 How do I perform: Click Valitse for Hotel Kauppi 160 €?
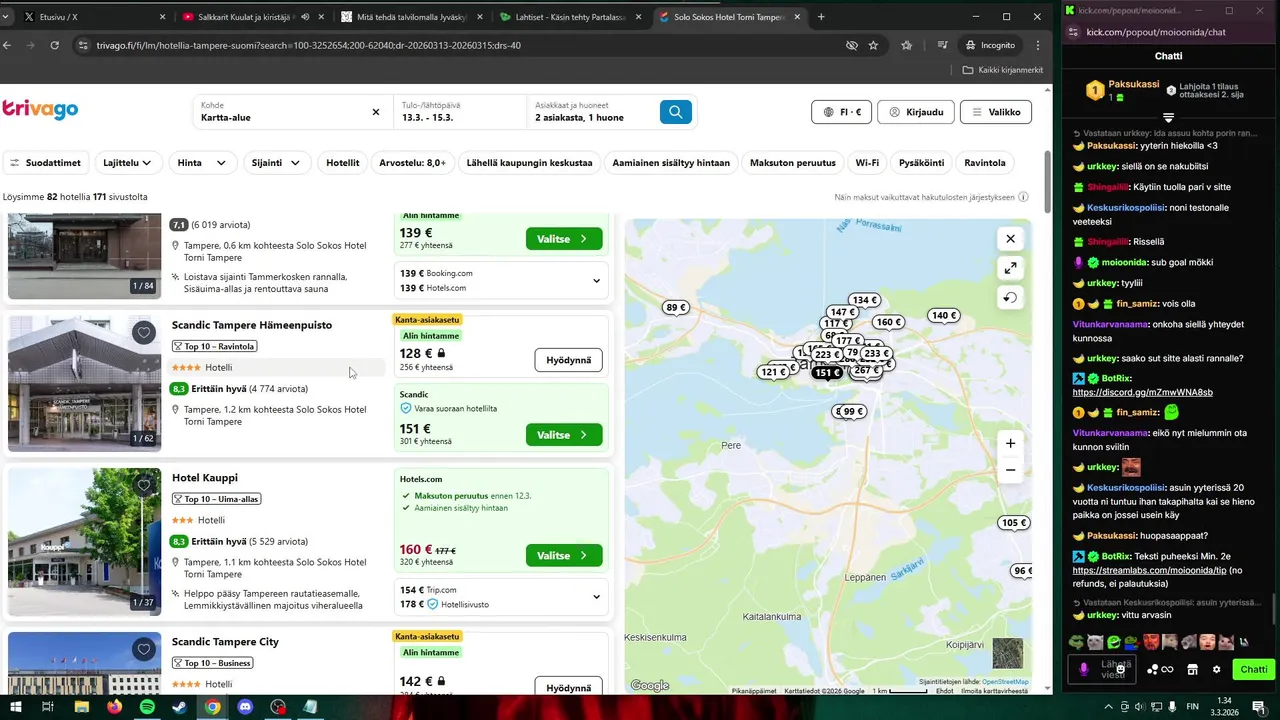564,556
